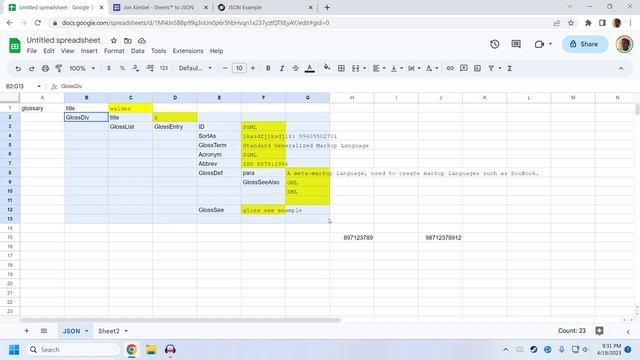Screen dimensions: 640x360
Task: Open the File menu
Action: 31,51
